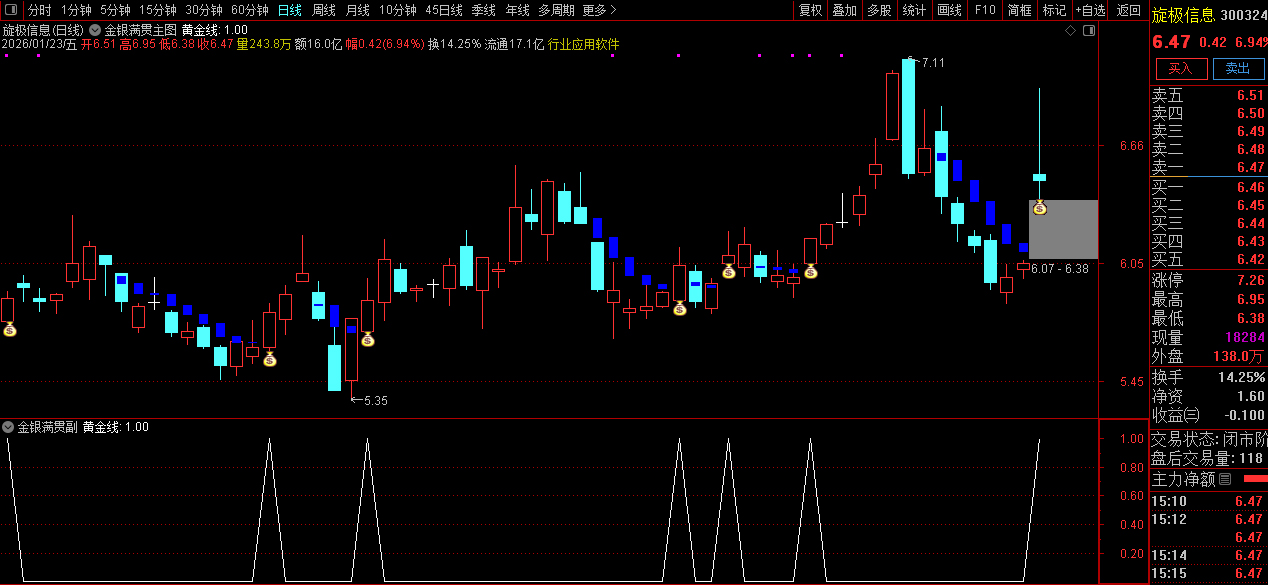
Task: Click the 收益(三) -0.100 row
Action: pyautogui.click(x=1208, y=415)
